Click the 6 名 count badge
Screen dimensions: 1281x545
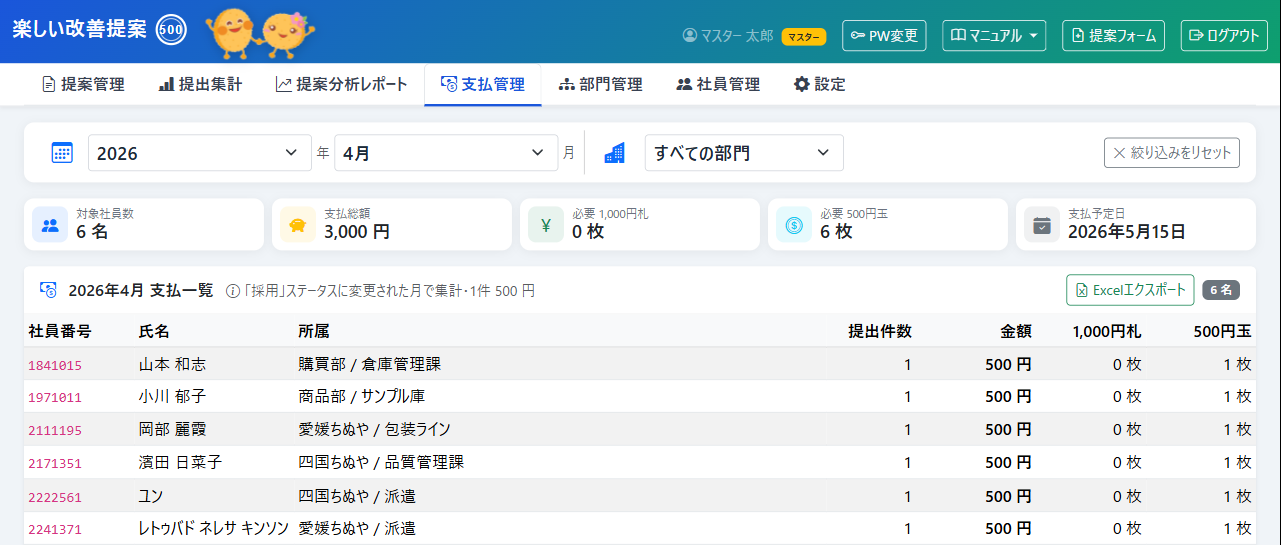pyautogui.click(x=1222, y=290)
